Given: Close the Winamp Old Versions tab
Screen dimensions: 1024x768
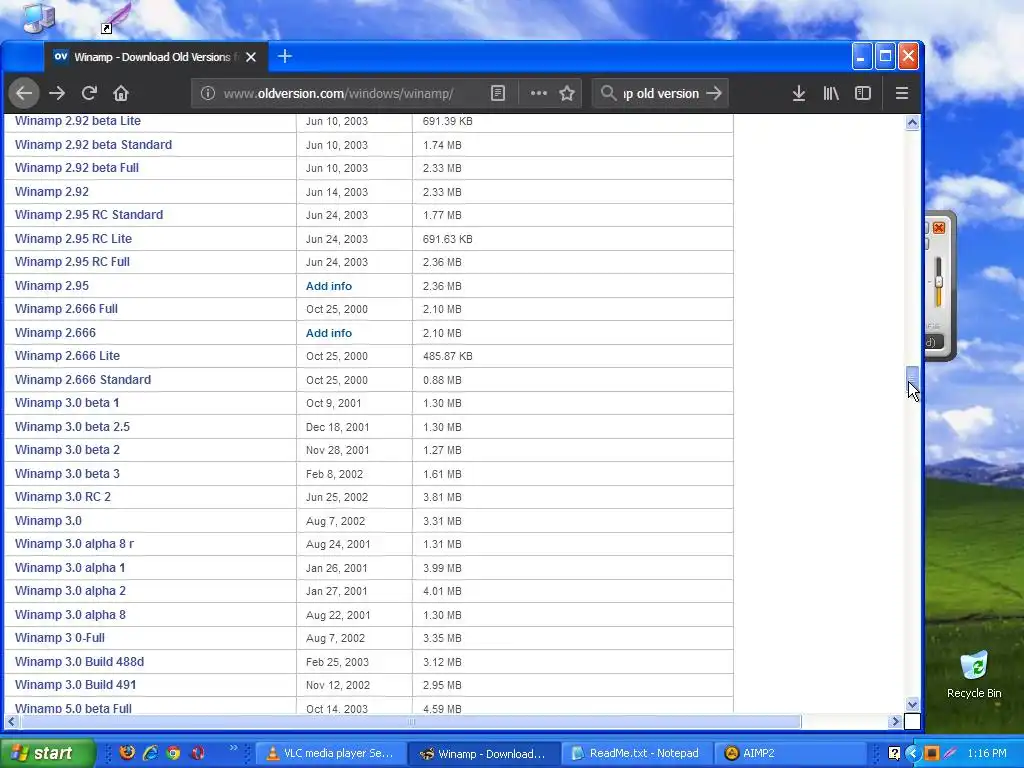Looking at the screenshot, I should pyautogui.click(x=251, y=57).
